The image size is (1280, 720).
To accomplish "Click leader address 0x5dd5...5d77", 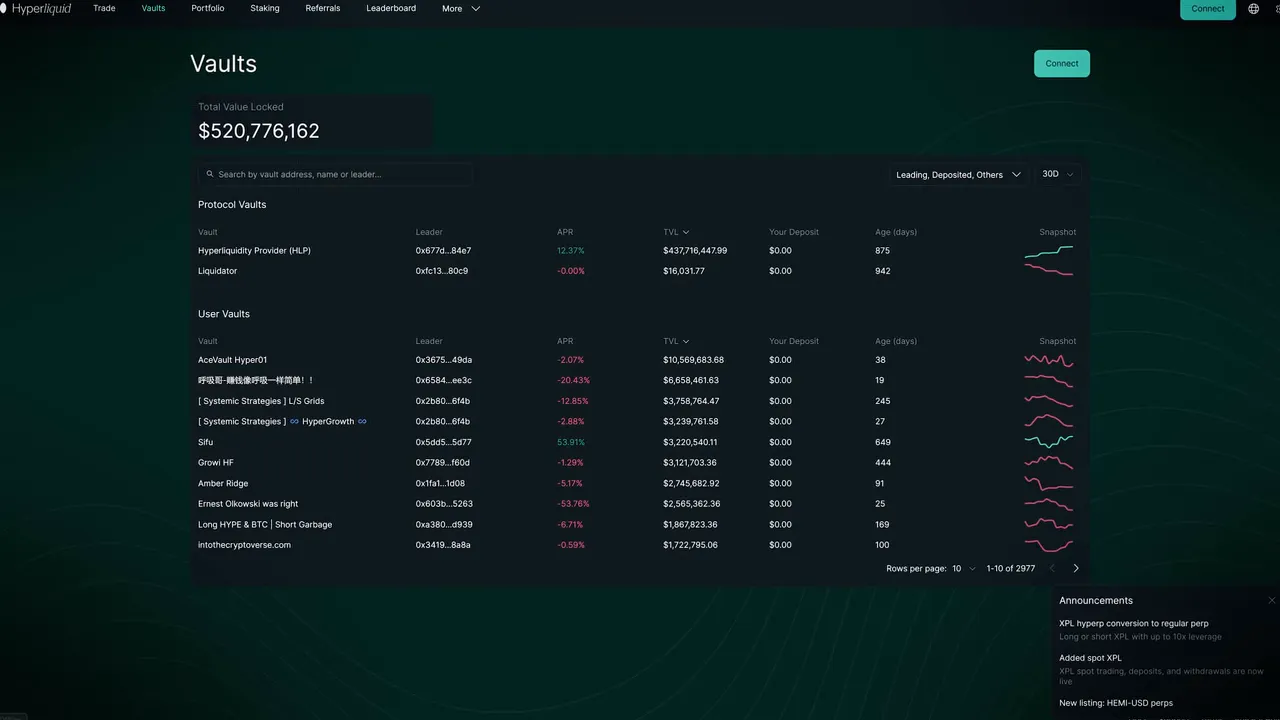I will coord(443,442).
